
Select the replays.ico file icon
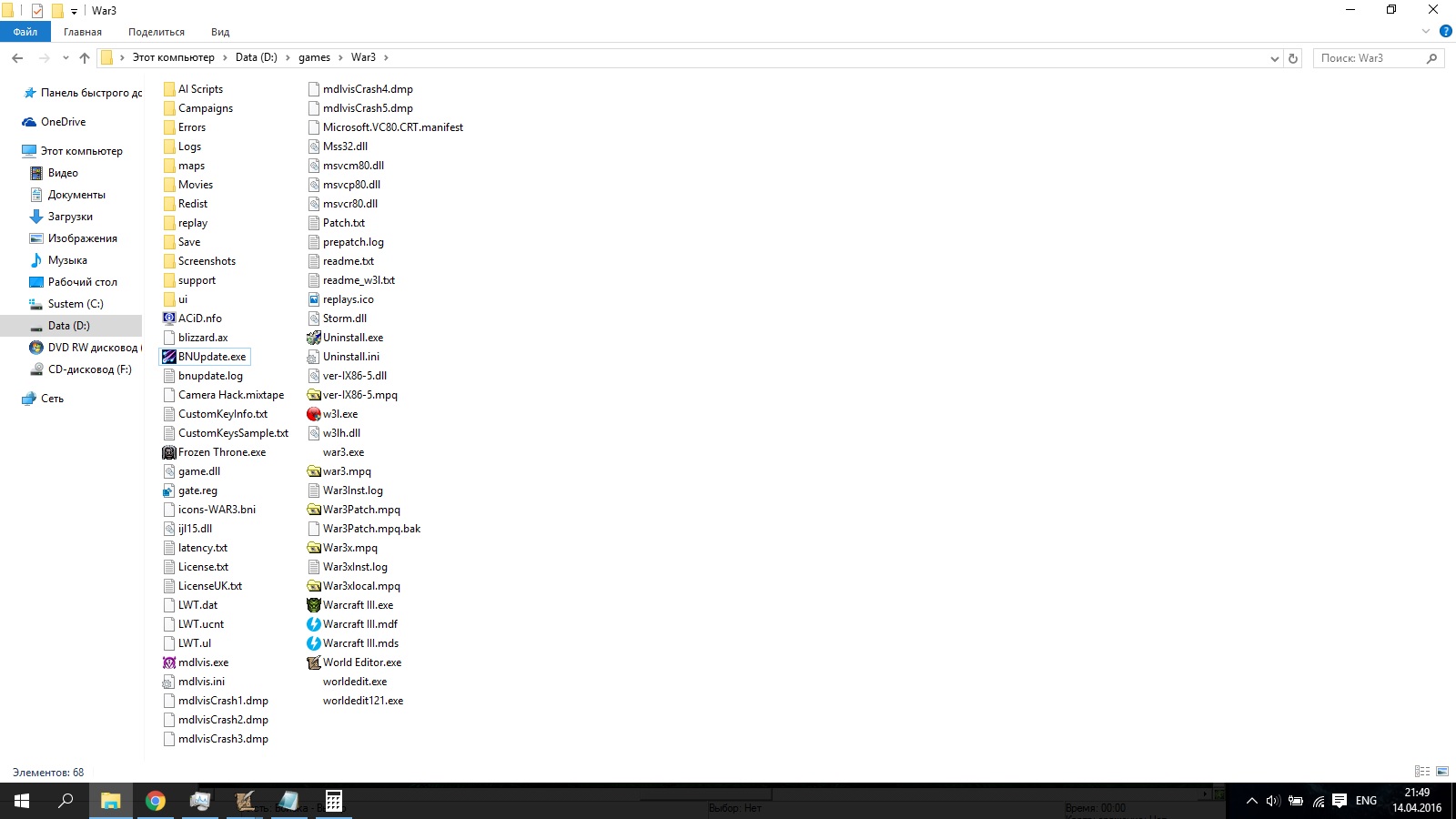pyautogui.click(x=314, y=299)
